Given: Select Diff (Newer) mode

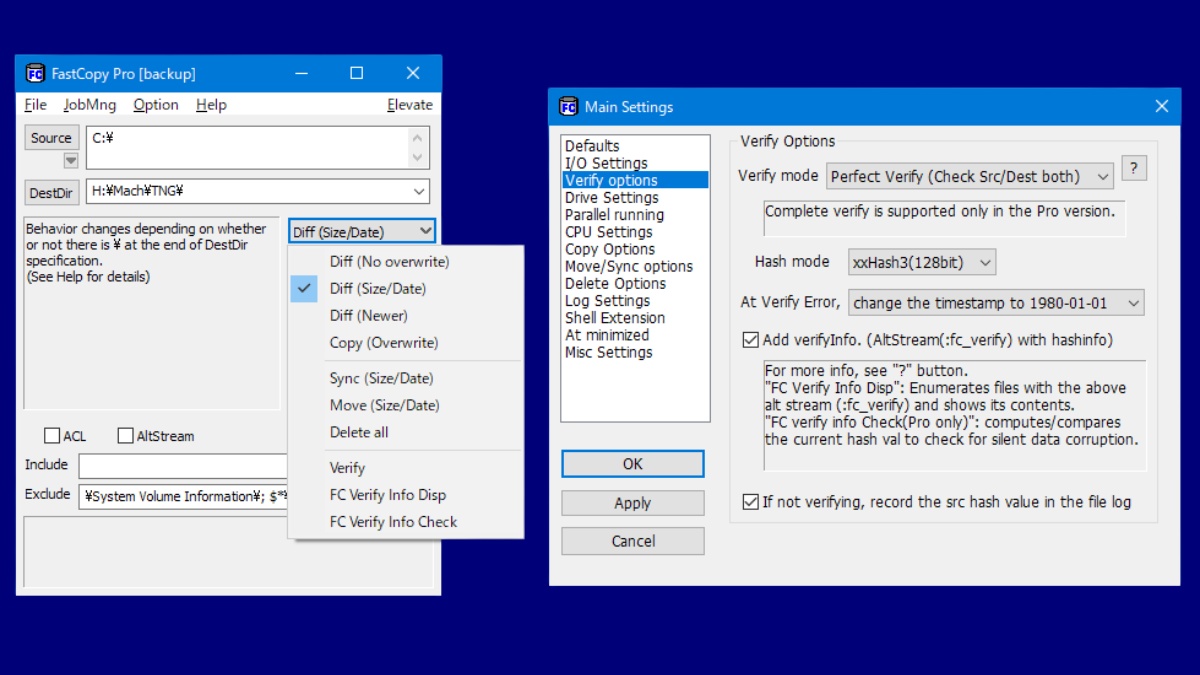Looking at the screenshot, I should click(405, 316).
